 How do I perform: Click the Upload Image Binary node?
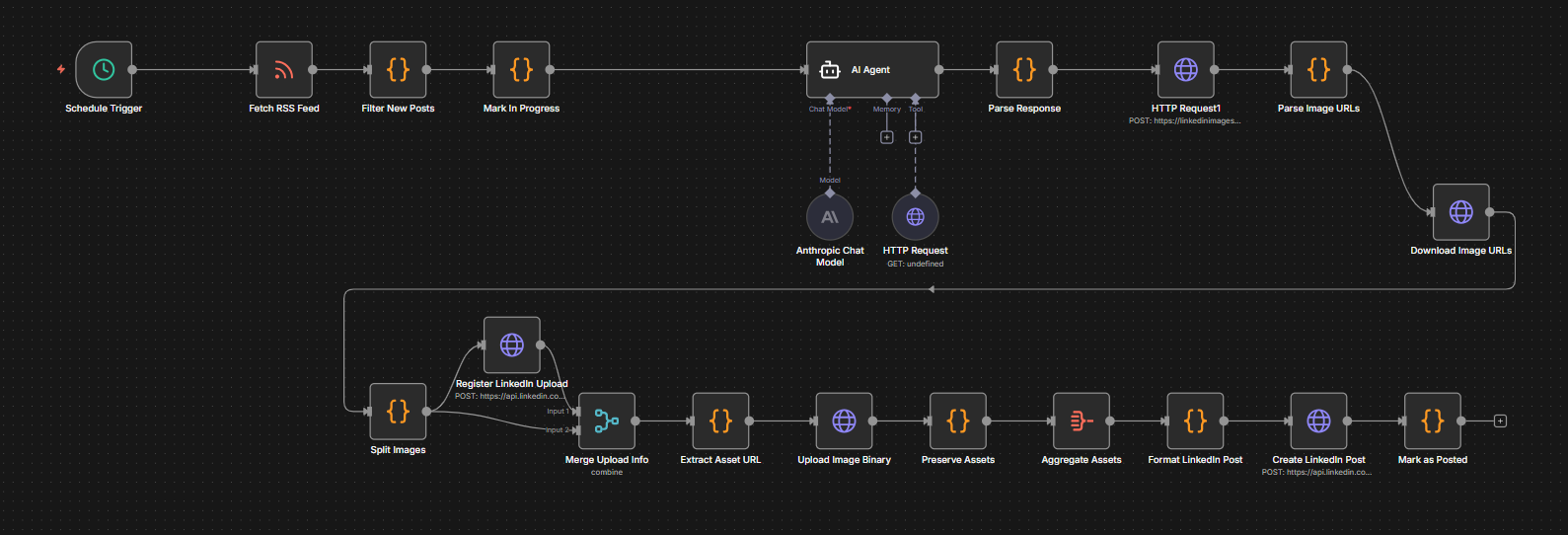[844, 421]
